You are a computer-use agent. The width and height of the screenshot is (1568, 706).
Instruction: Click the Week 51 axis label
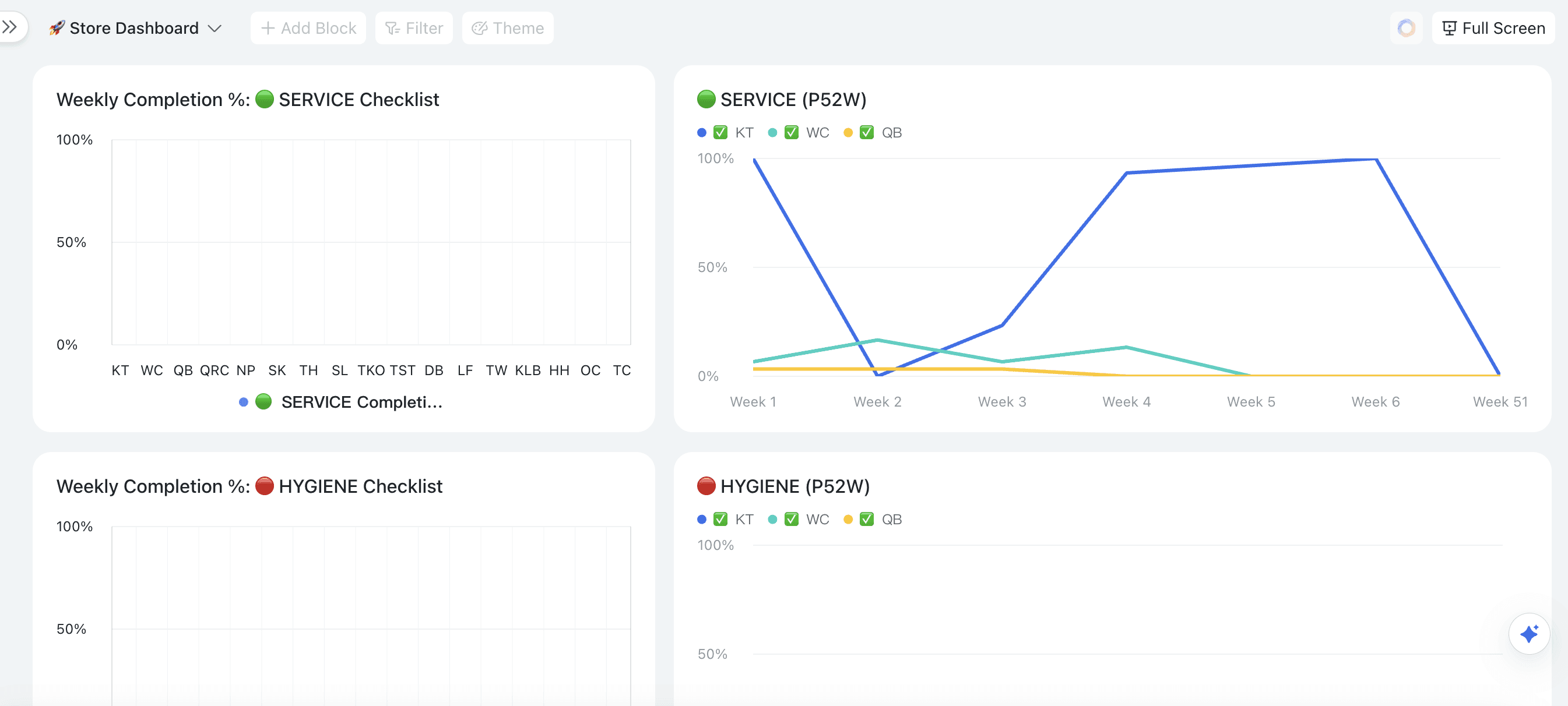click(x=1499, y=402)
